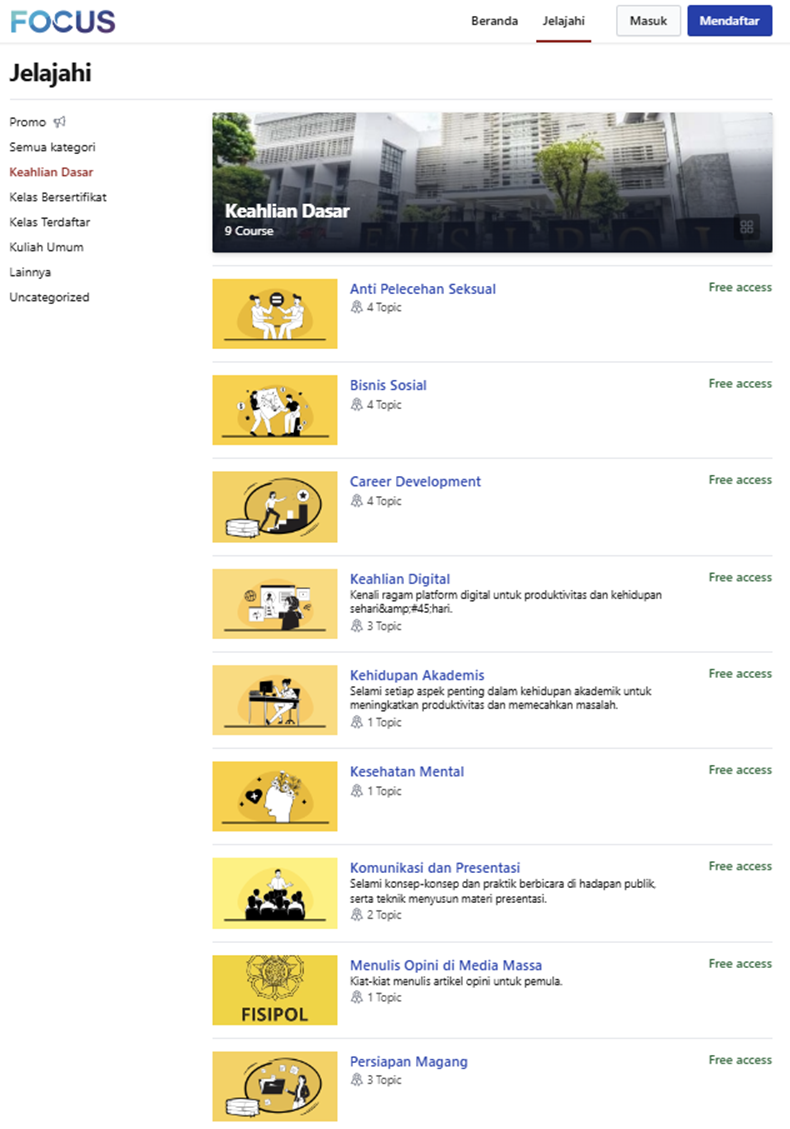Screen dimensions: 790x1129
Task: Click the Mendaftar button
Action: [729, 21]
